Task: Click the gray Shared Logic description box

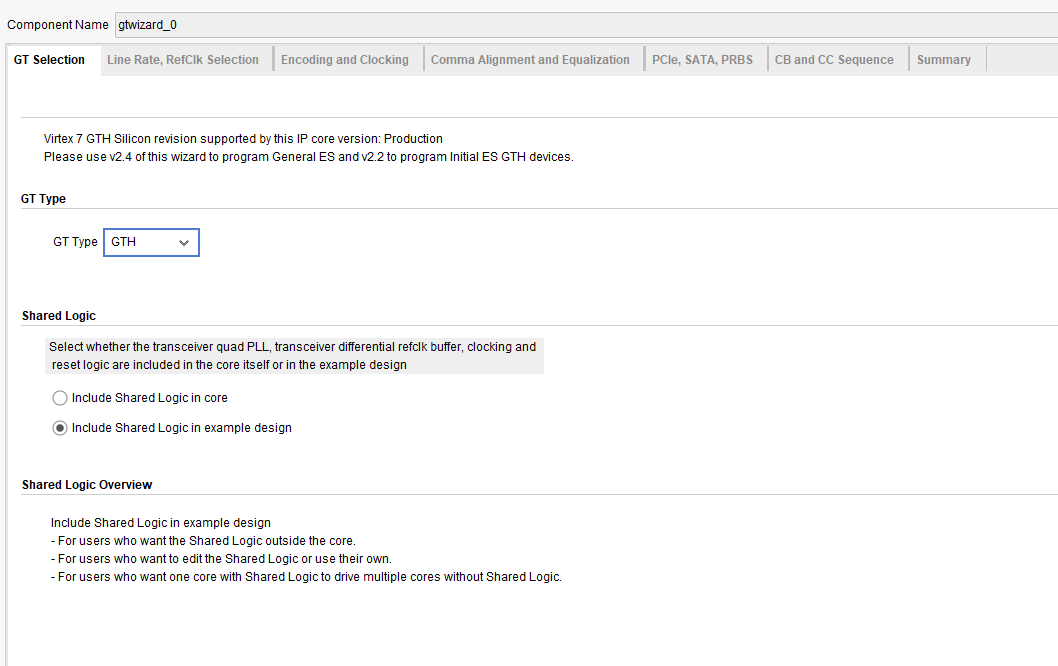Action: (294, 356)
